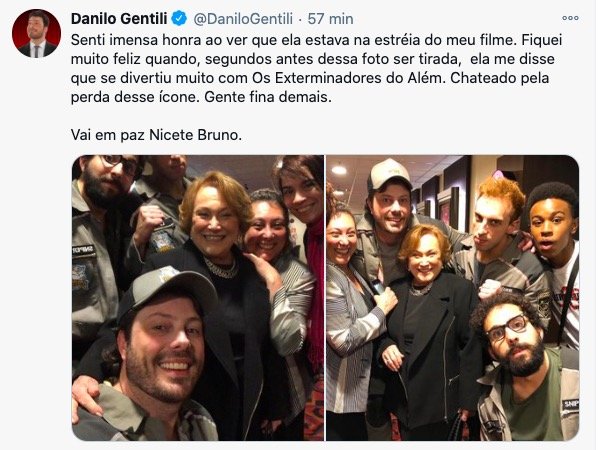This screenshot has width=598, height=450.
Task: Open the tweet's more options ellipsis menu
Action: 570,18
